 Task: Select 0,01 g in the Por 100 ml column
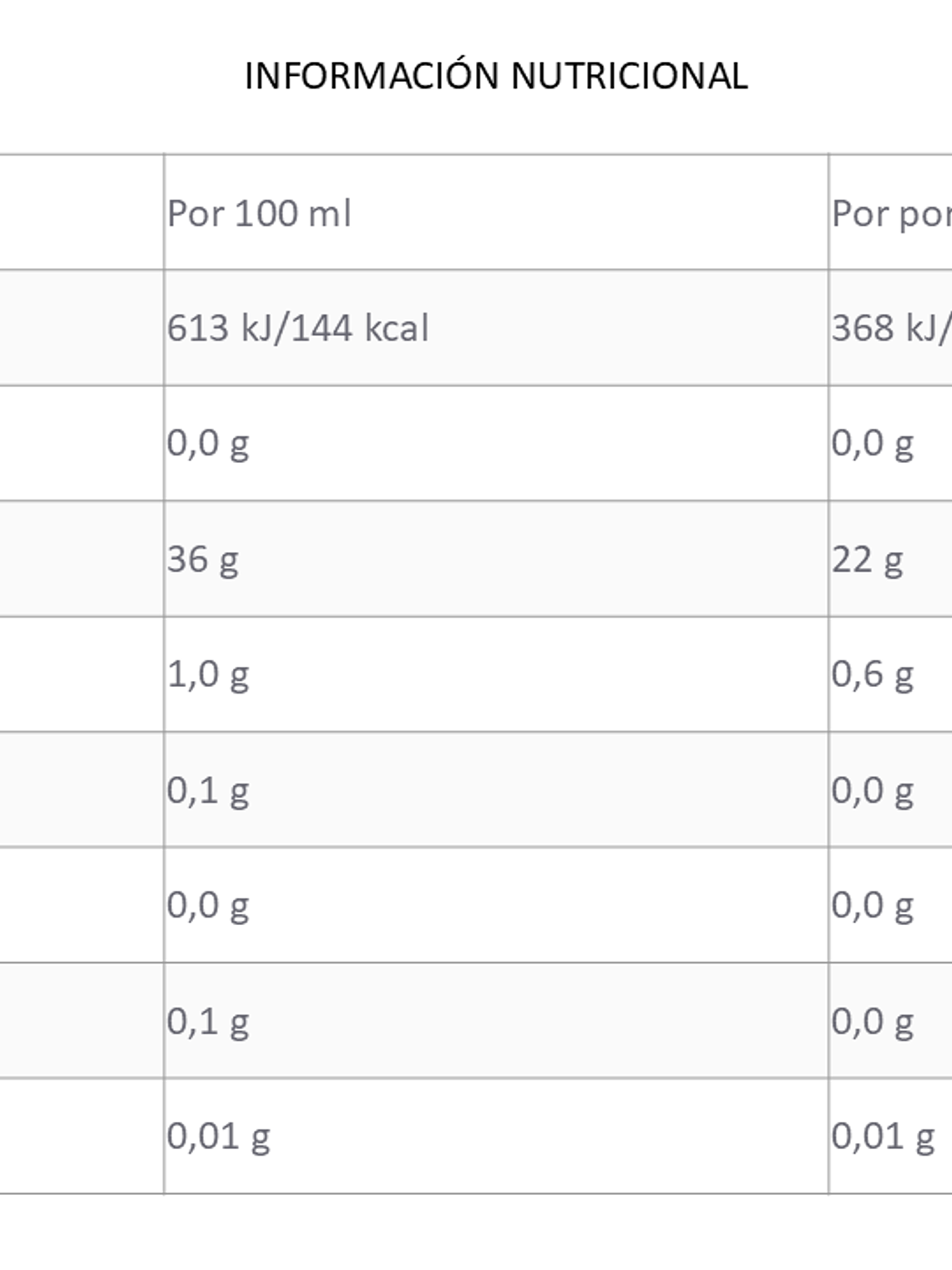click(218, 1135)
